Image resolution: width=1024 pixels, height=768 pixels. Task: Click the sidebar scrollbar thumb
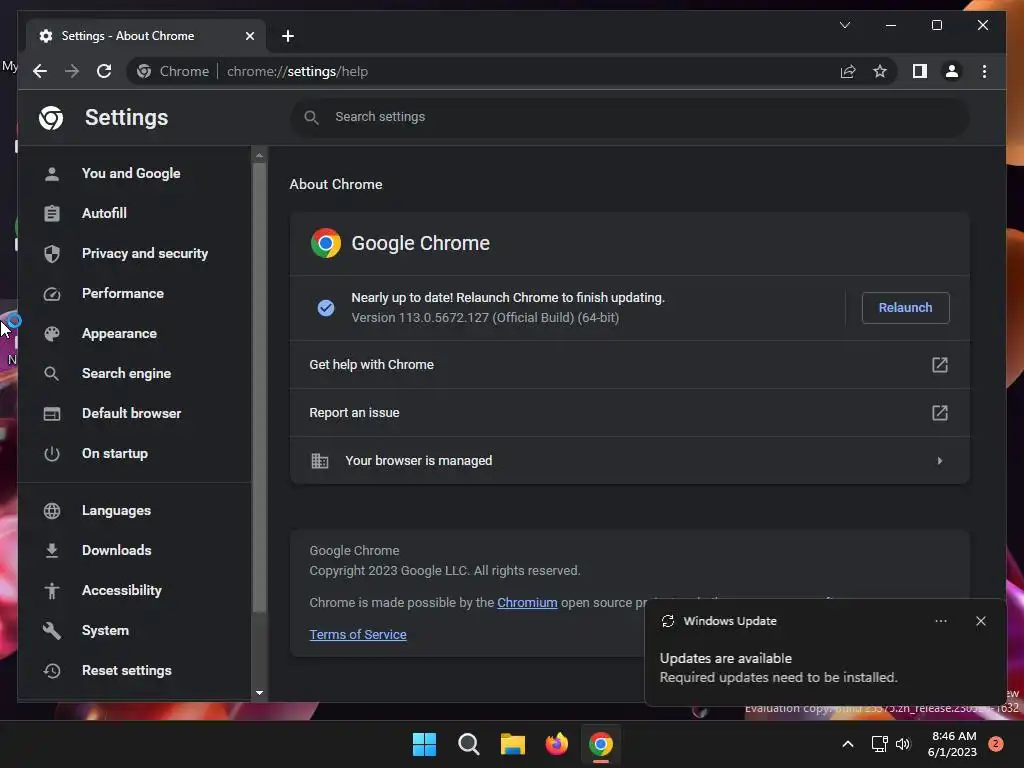(259, 388)
